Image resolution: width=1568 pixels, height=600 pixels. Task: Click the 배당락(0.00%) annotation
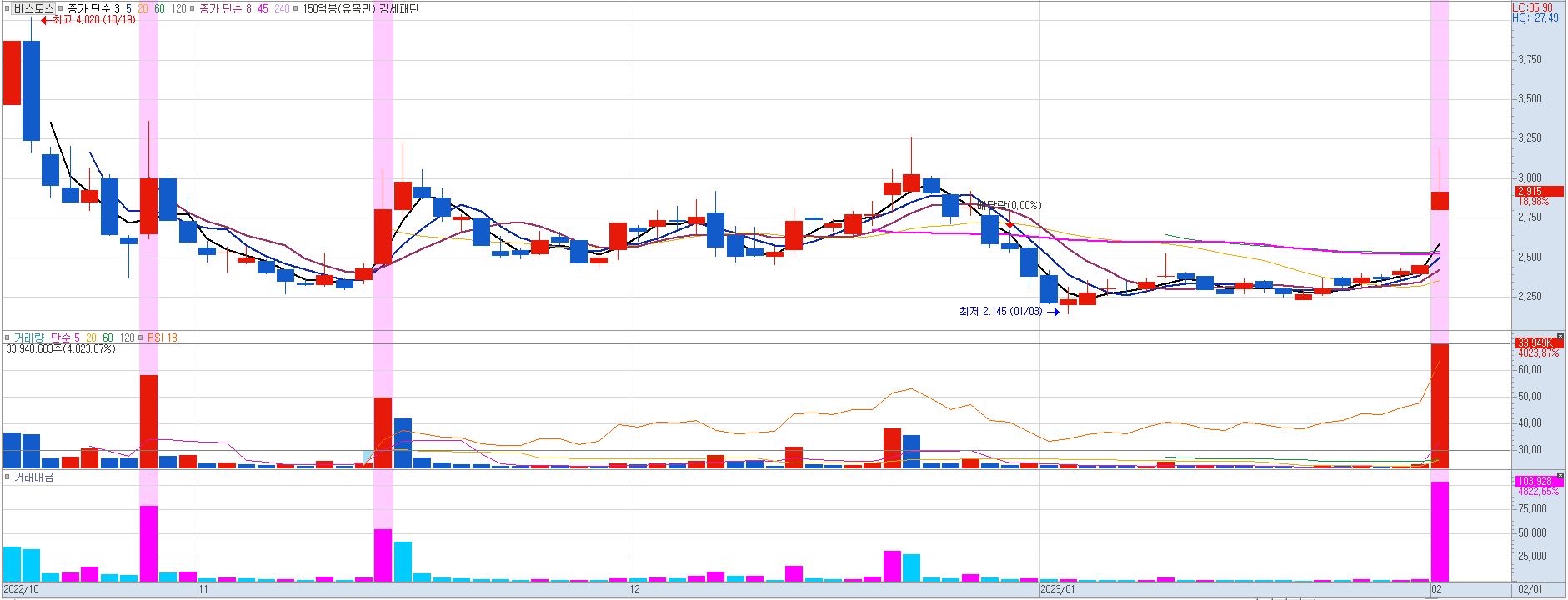(x=1009, y=205)
